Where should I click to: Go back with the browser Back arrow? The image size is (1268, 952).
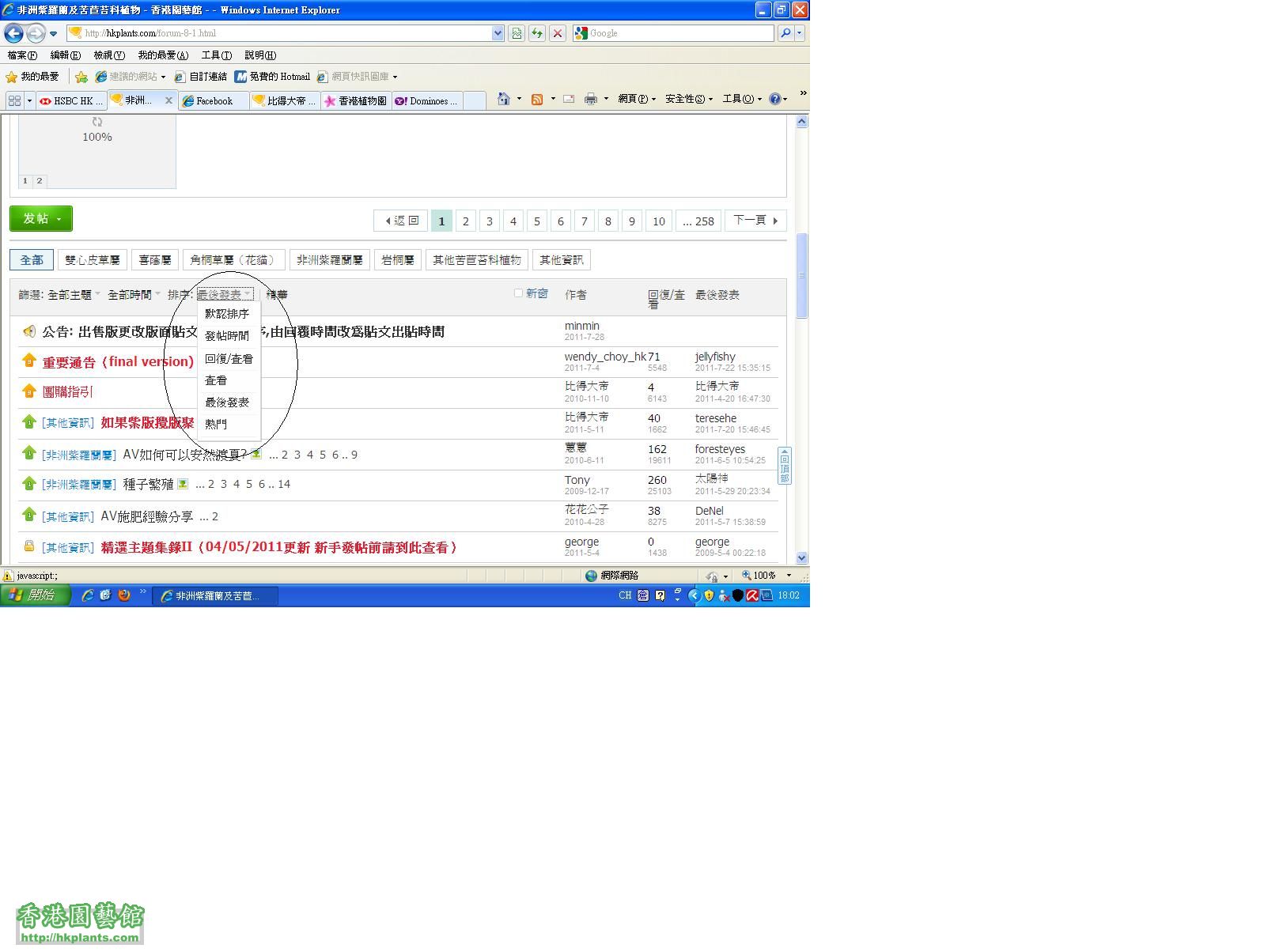pos(13,33)
